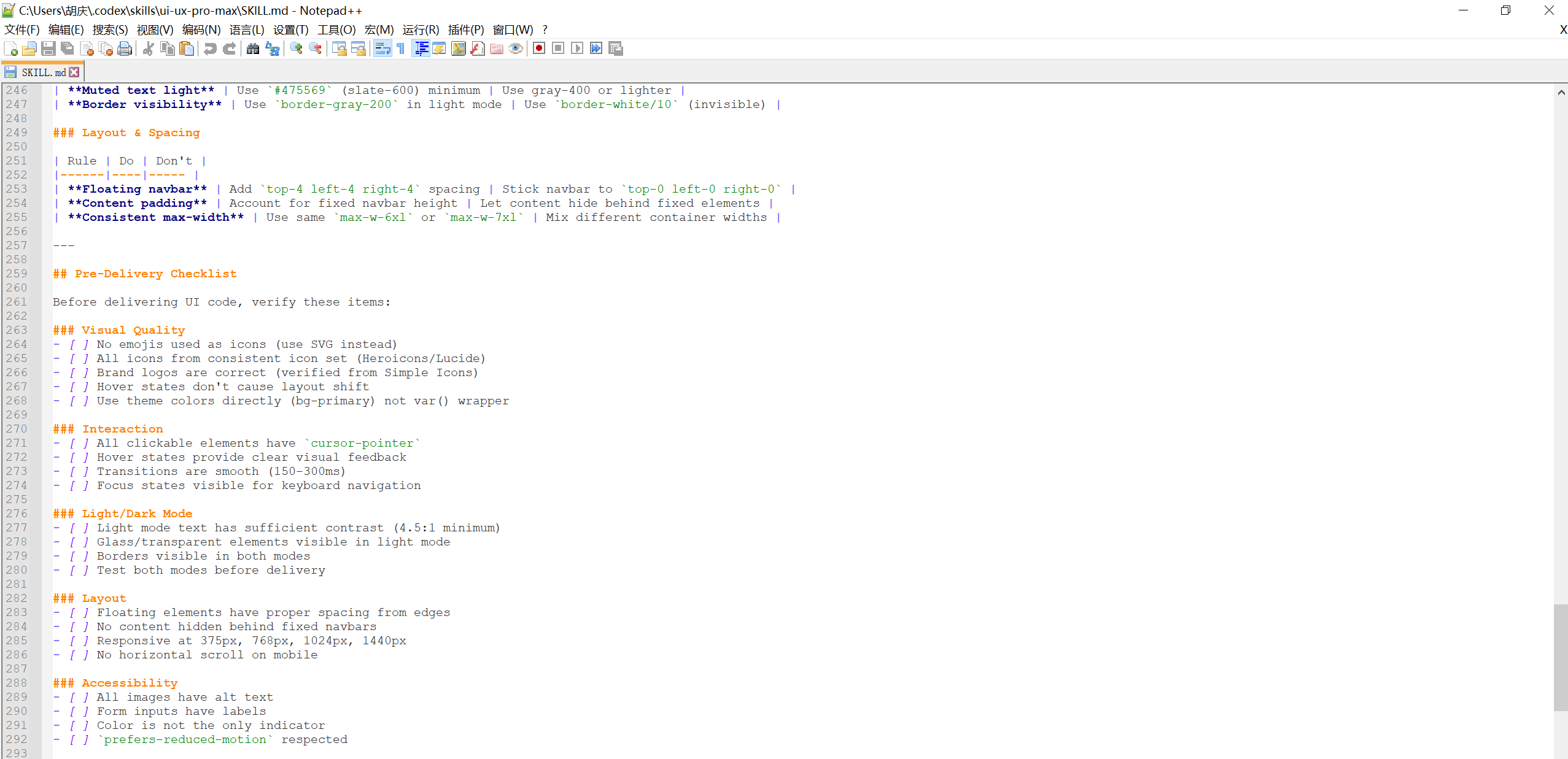Open the 文件(F) menu

click(22, 29)
